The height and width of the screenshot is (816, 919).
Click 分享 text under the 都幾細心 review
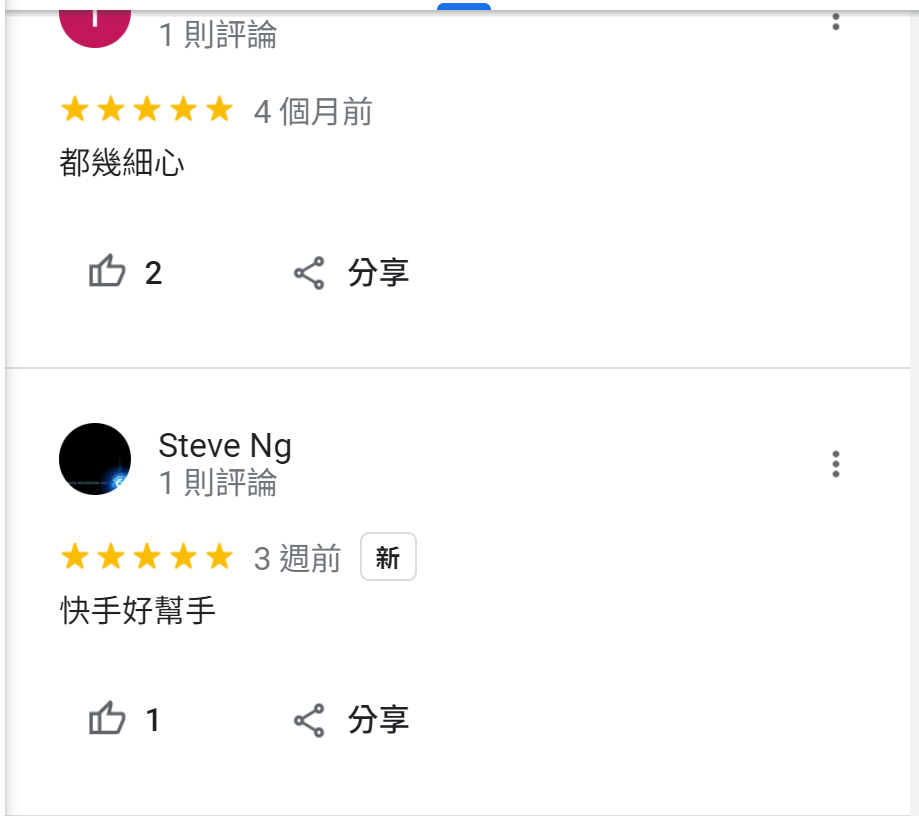(x=378, y=273)
